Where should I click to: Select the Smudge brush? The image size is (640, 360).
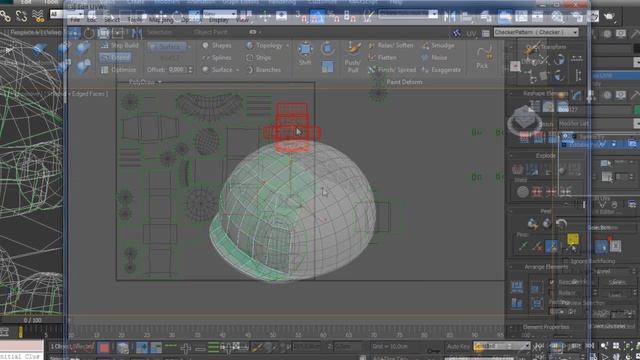click(x=438, y=45)
